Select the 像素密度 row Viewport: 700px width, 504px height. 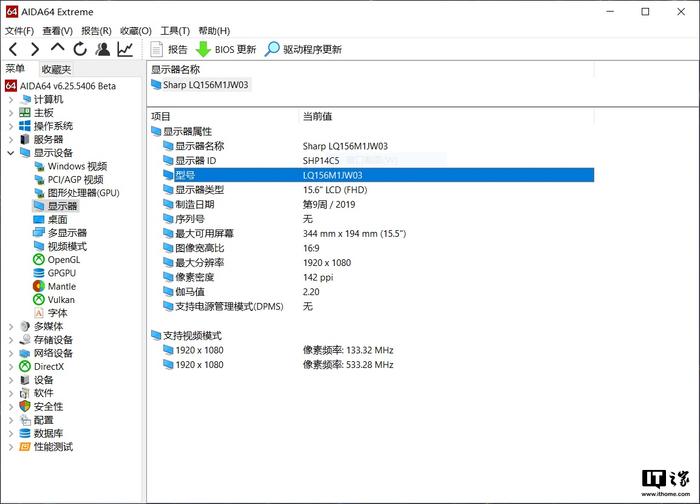point(378,278)
